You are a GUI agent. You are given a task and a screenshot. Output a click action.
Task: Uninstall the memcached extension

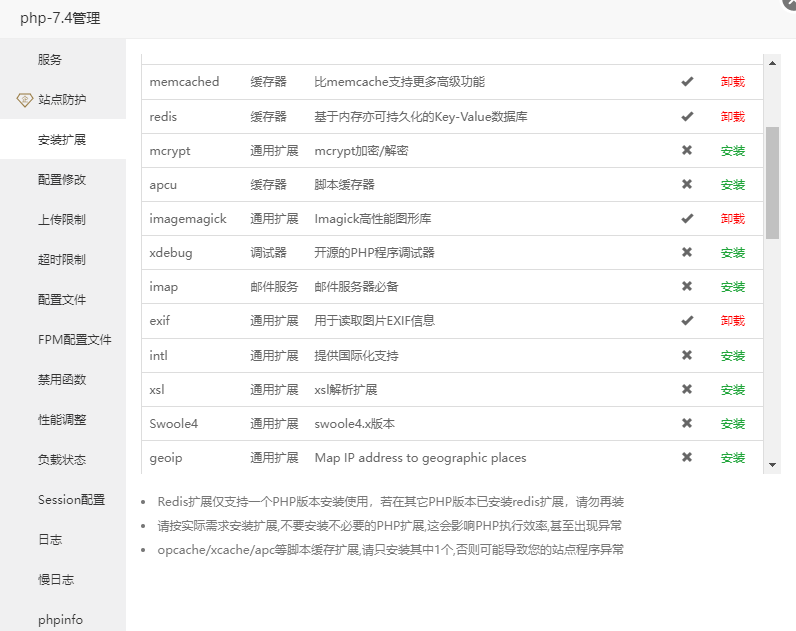click(733, 82)
